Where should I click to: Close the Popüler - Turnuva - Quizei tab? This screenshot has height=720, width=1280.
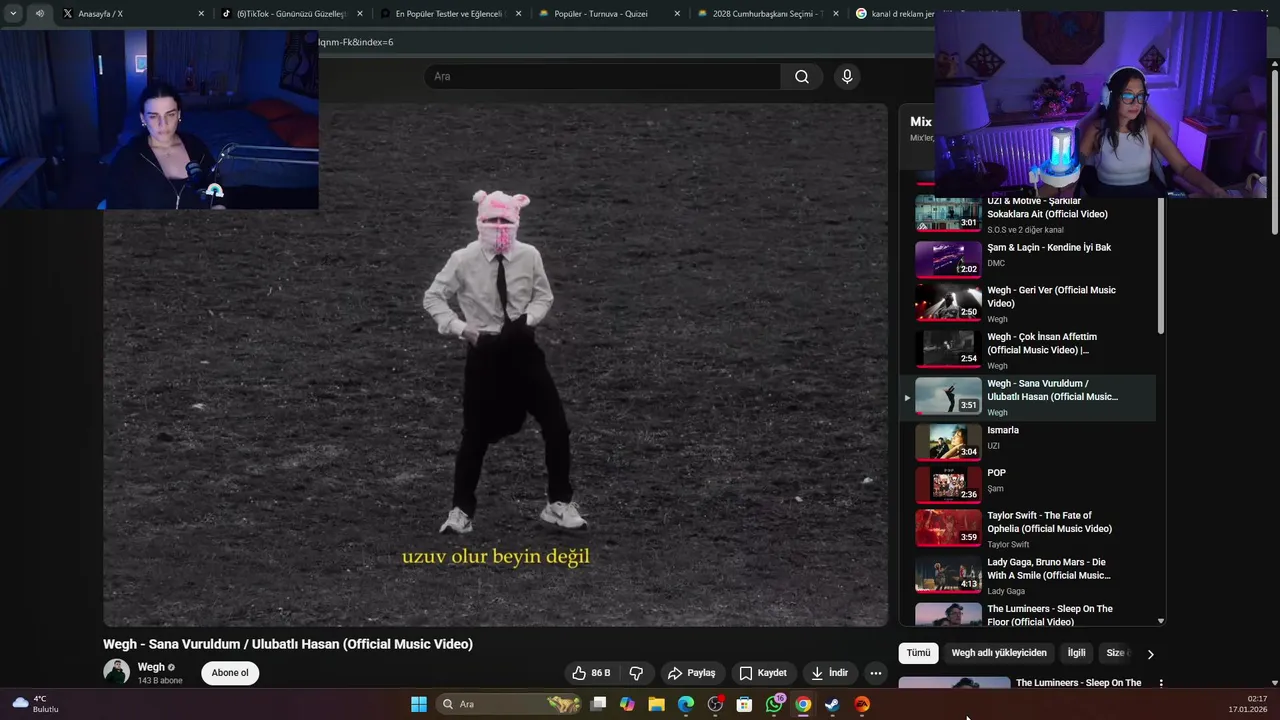point(677,14)
